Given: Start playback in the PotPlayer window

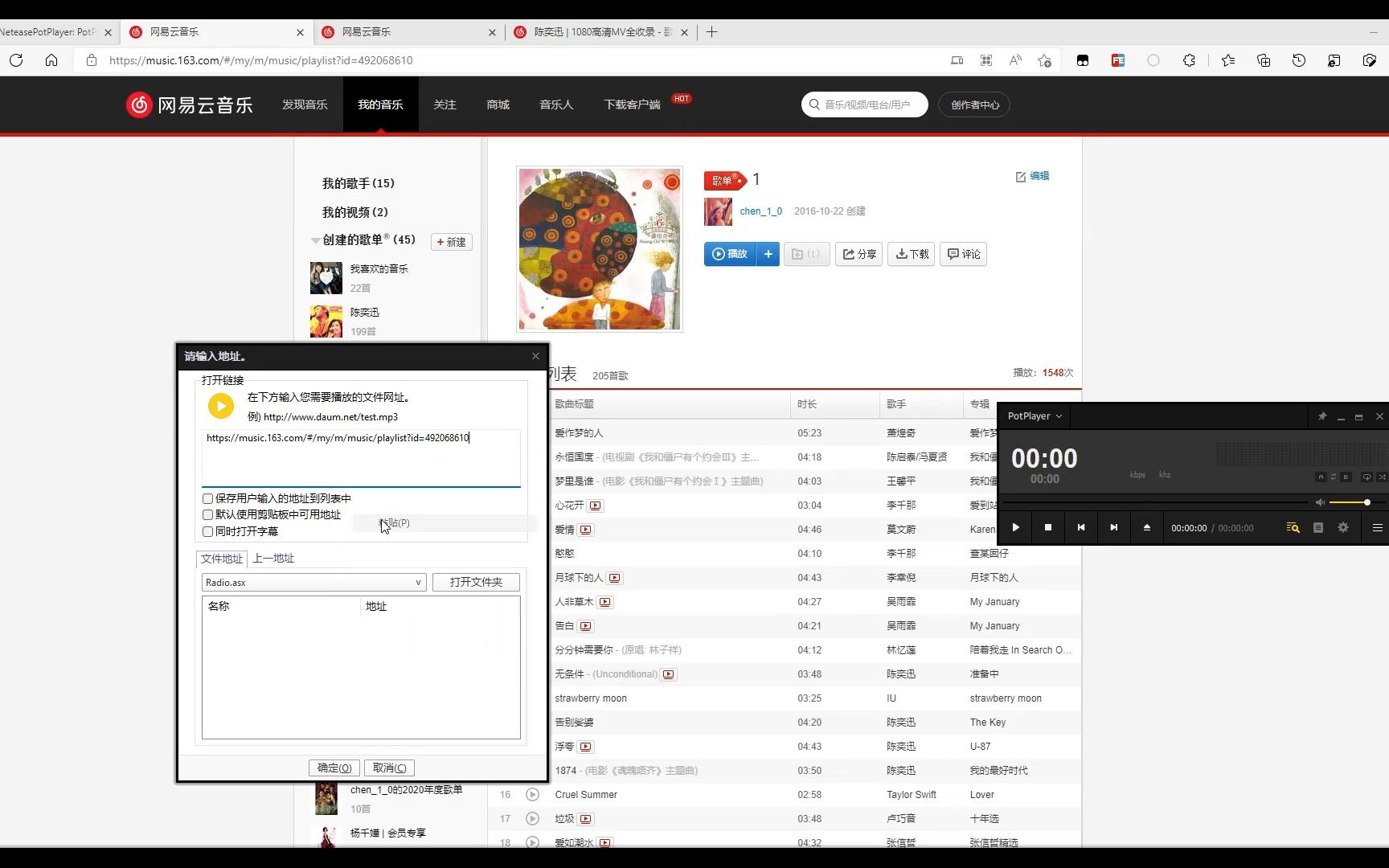Looking at the screenshot, I should (1015, 527).
